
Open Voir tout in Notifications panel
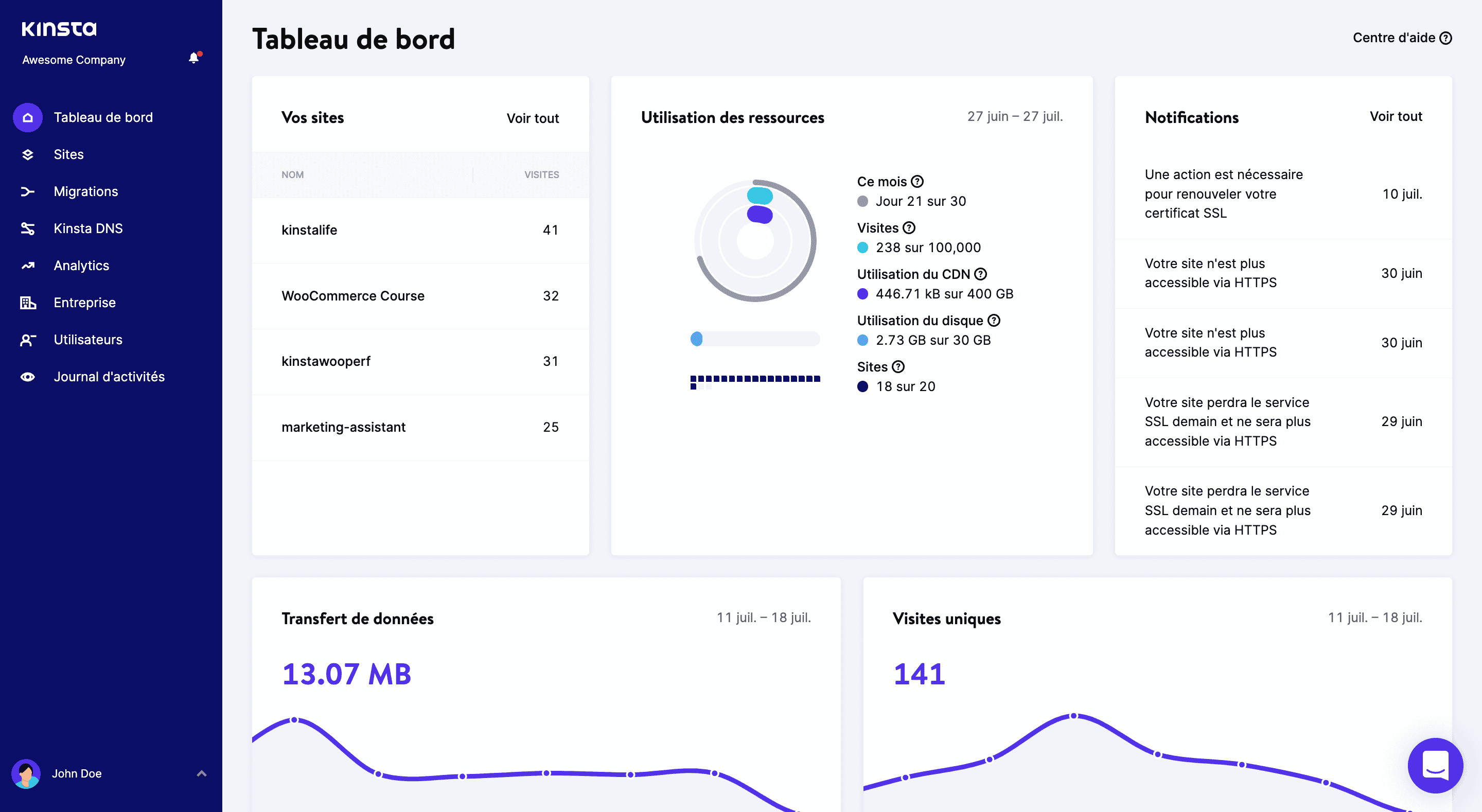click(1395, 116)
